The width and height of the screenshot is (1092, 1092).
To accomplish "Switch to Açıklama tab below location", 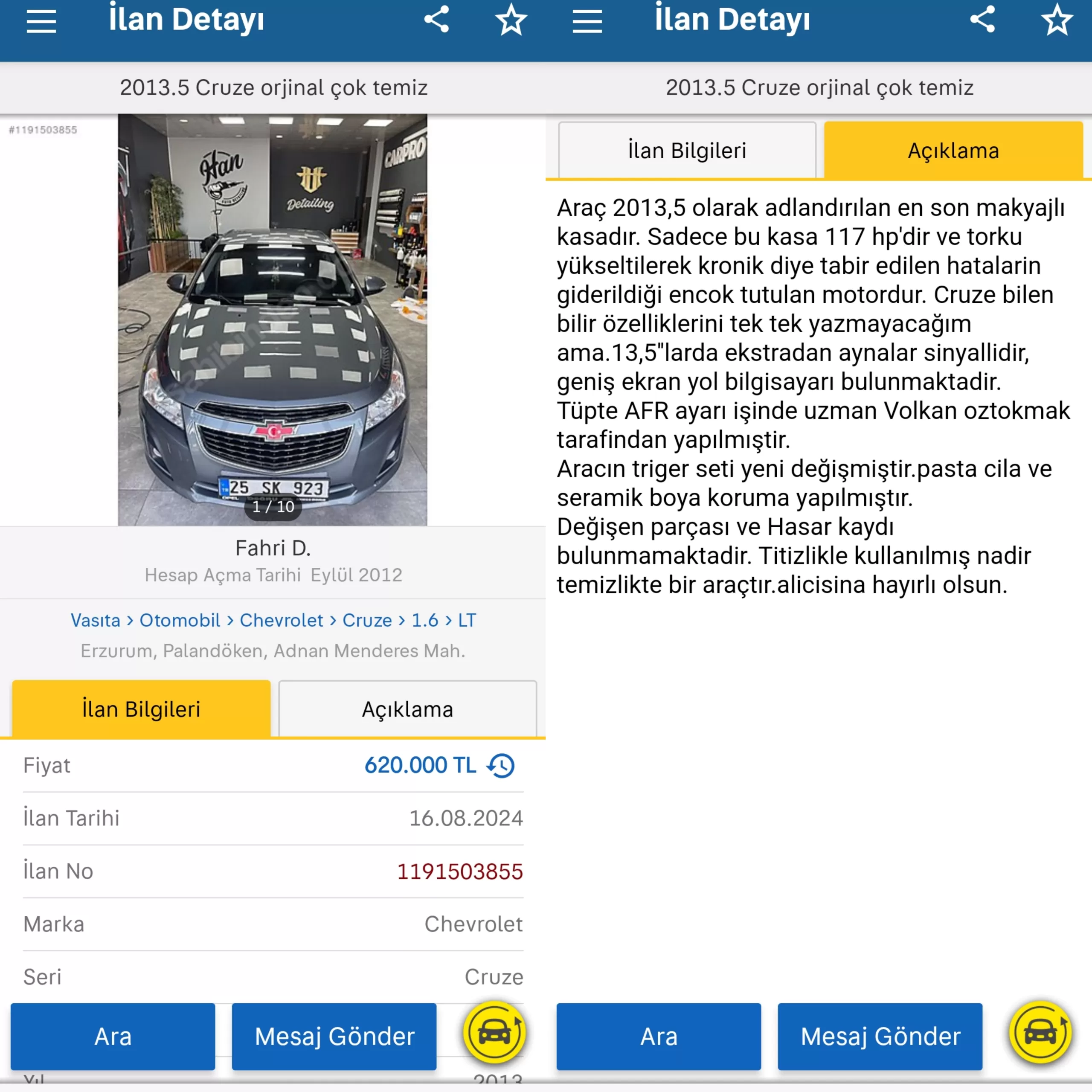I will (407, 709).
